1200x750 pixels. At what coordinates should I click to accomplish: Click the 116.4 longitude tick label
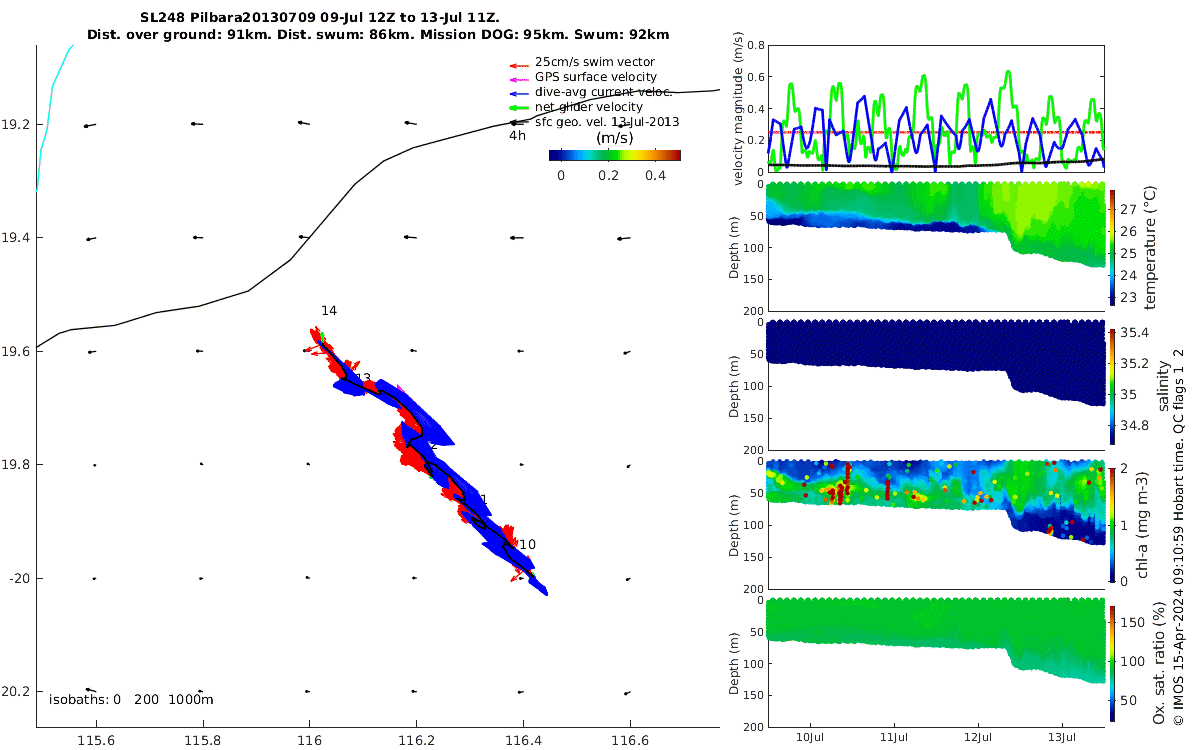pos(523,739)
